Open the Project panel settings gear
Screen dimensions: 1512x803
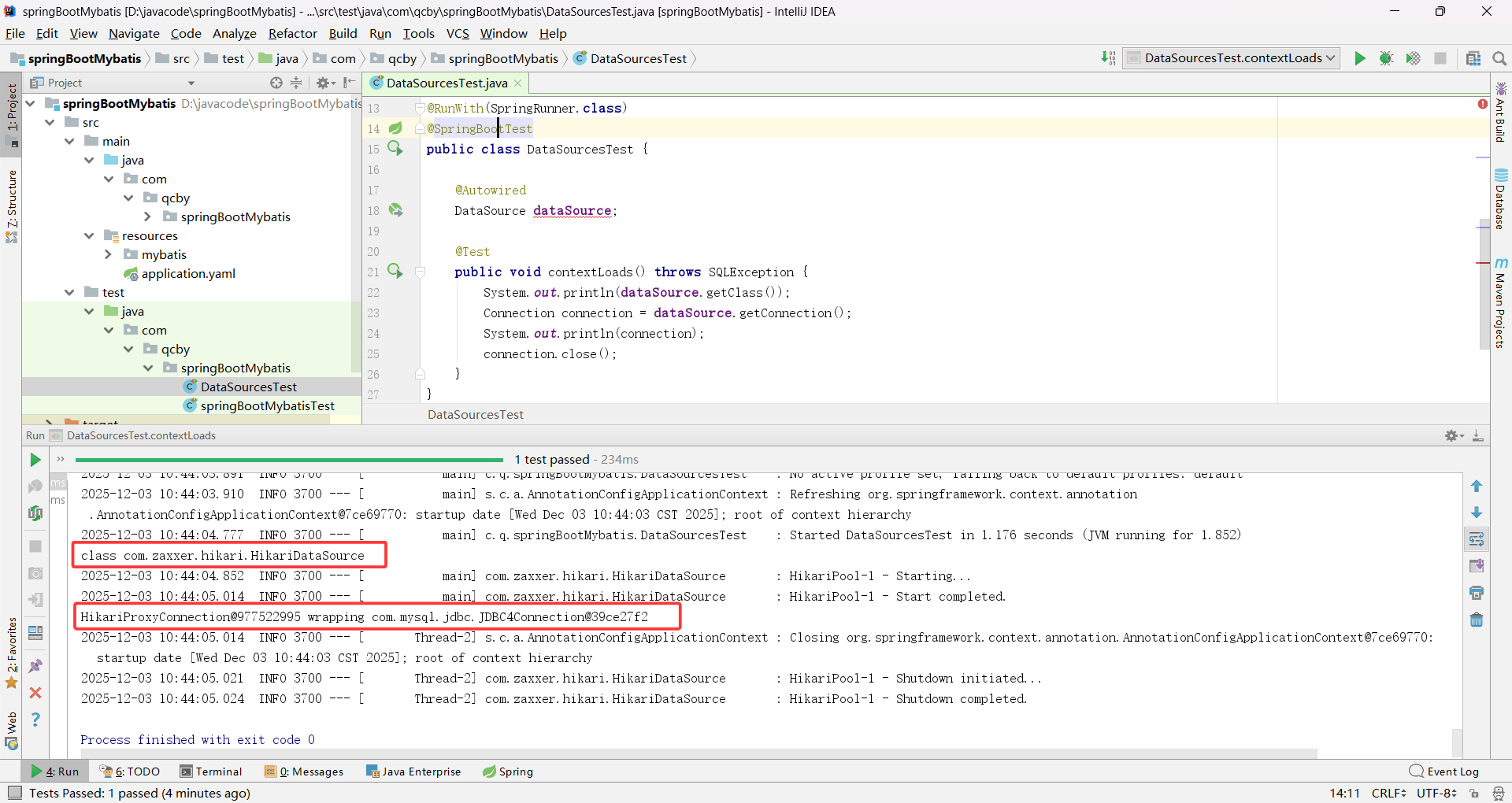(324, 83)
